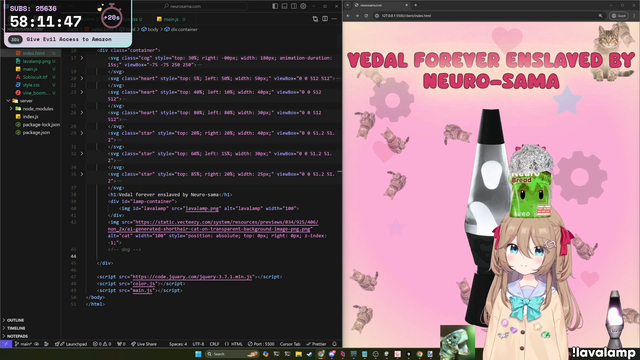Screen dimensions: 640x360
Task: Click Prettier formatter status
Action: [x=316, y=344]
